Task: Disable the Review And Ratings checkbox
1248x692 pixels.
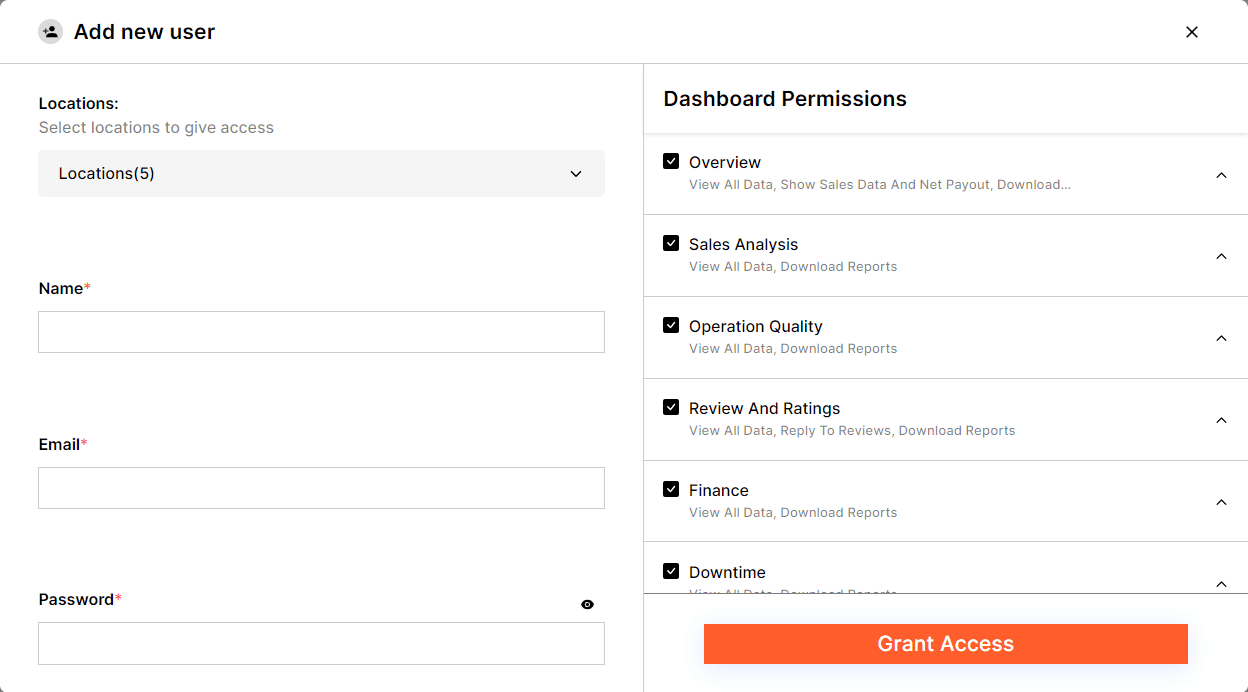Action: [671, 407]
